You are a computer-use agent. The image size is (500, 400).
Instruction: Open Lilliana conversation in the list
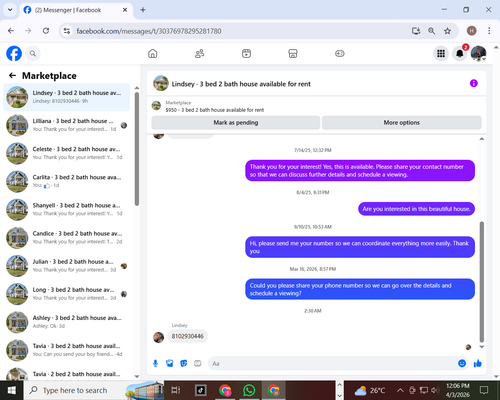click(67, 125)
